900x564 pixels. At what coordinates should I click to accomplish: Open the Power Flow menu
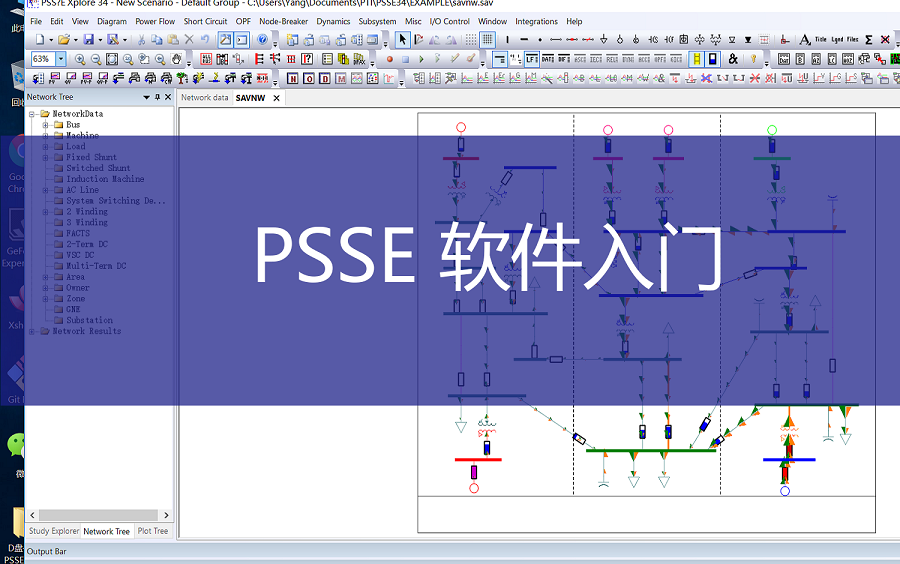click(155, 21)
